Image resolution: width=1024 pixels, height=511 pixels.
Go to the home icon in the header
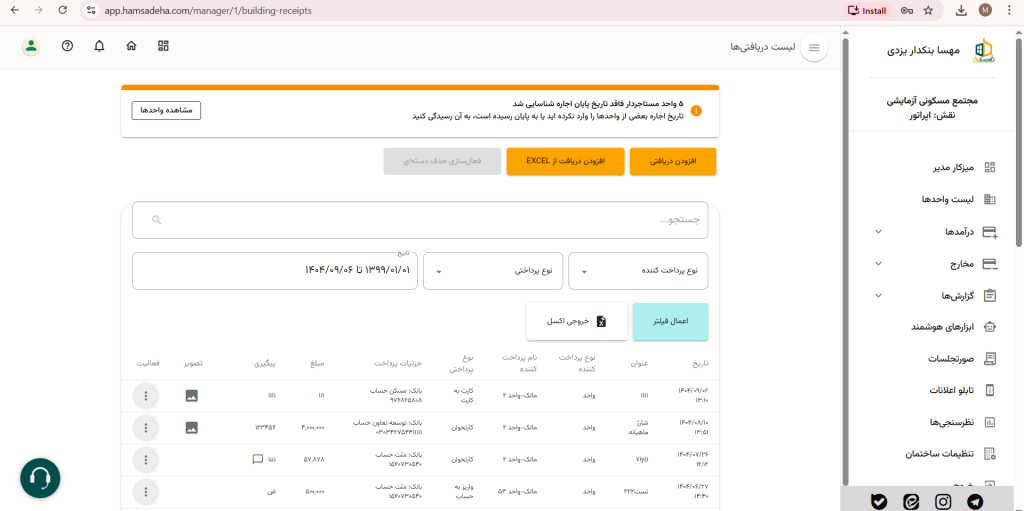tap(131, 46)
